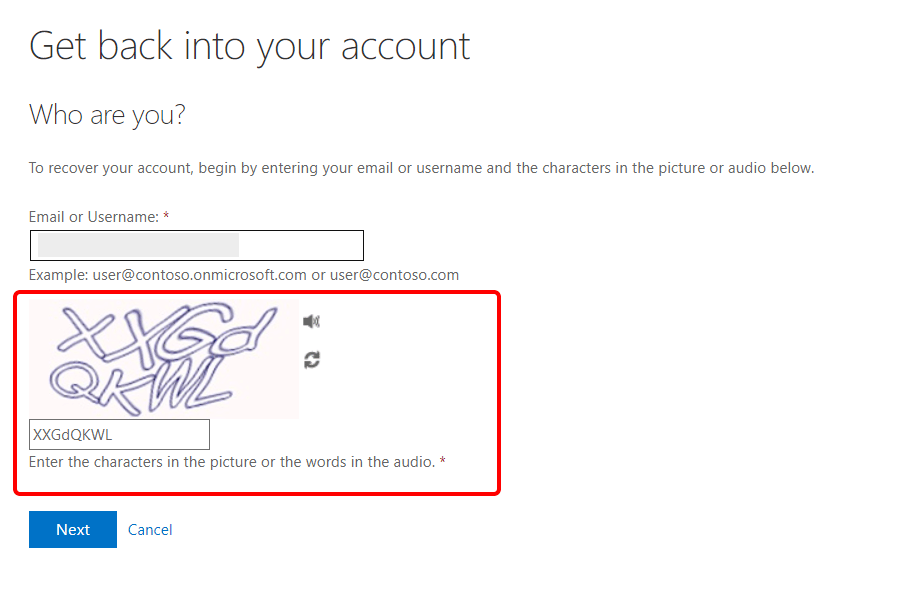Screen dimensions: 910x610
Task: Refresh the CAPTCHA image
Action: point(312,360)
